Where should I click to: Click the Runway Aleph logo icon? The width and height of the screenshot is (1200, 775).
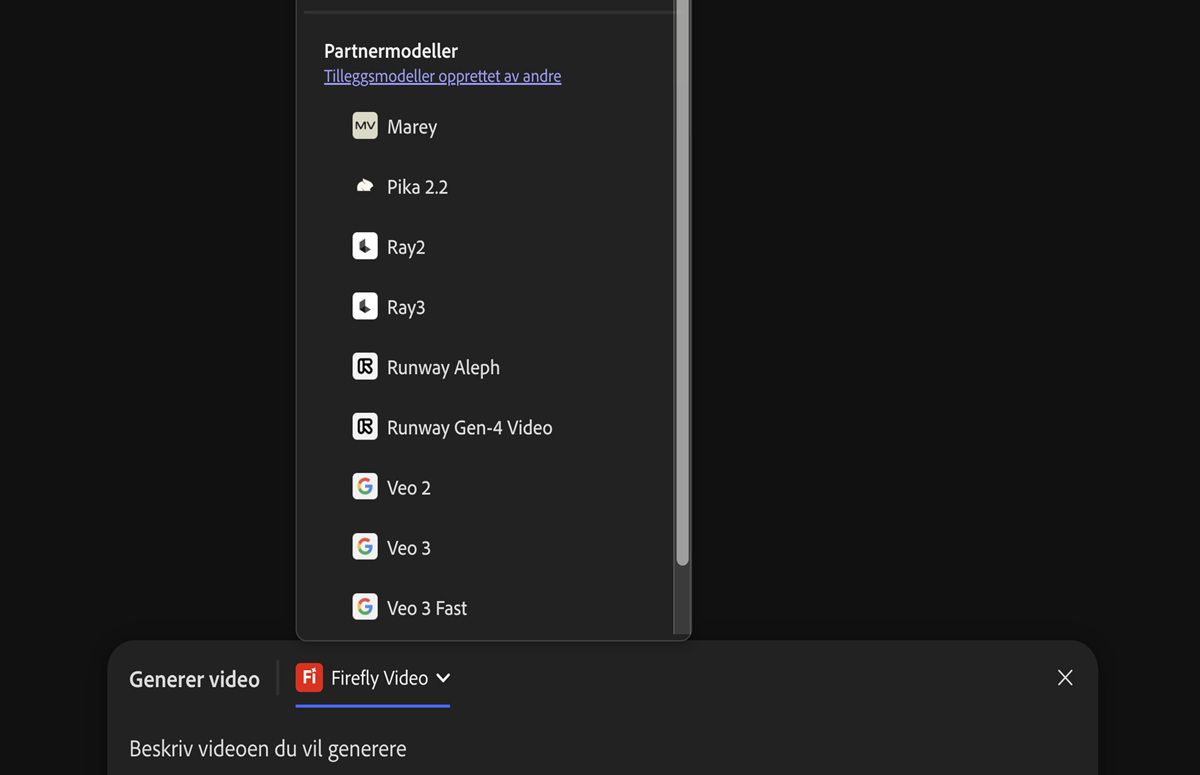tap(365, 367)
